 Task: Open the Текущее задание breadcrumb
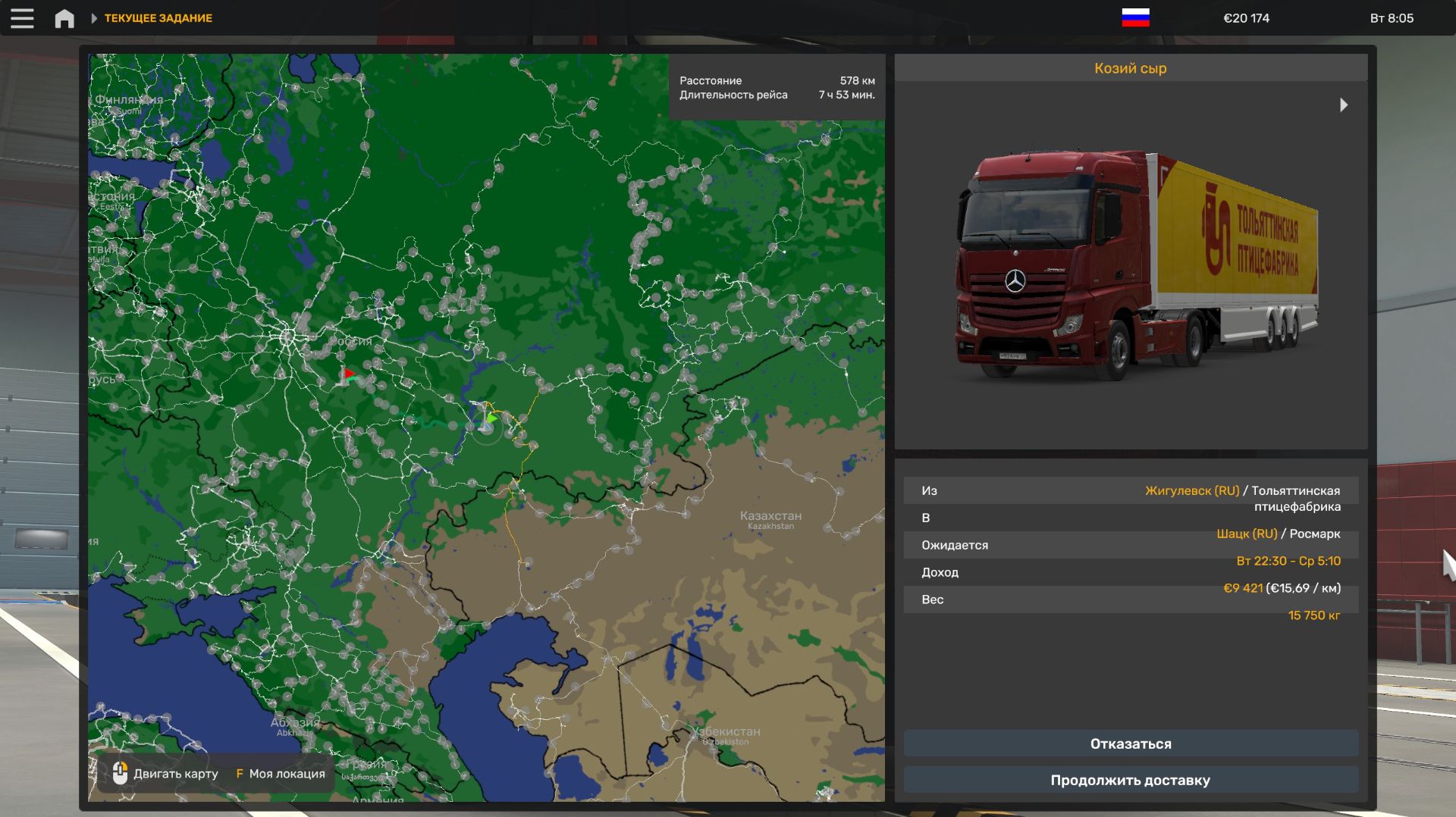(x=158, y=18)
